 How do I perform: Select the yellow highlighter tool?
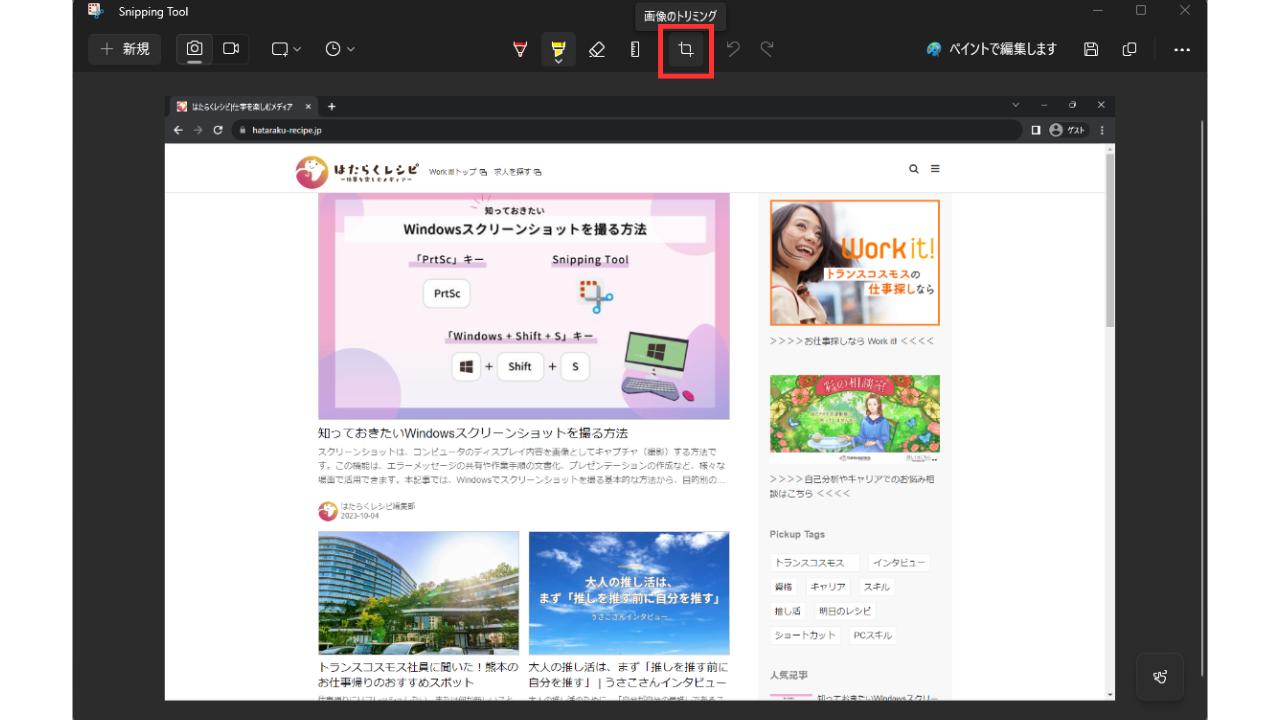[558, 49]
